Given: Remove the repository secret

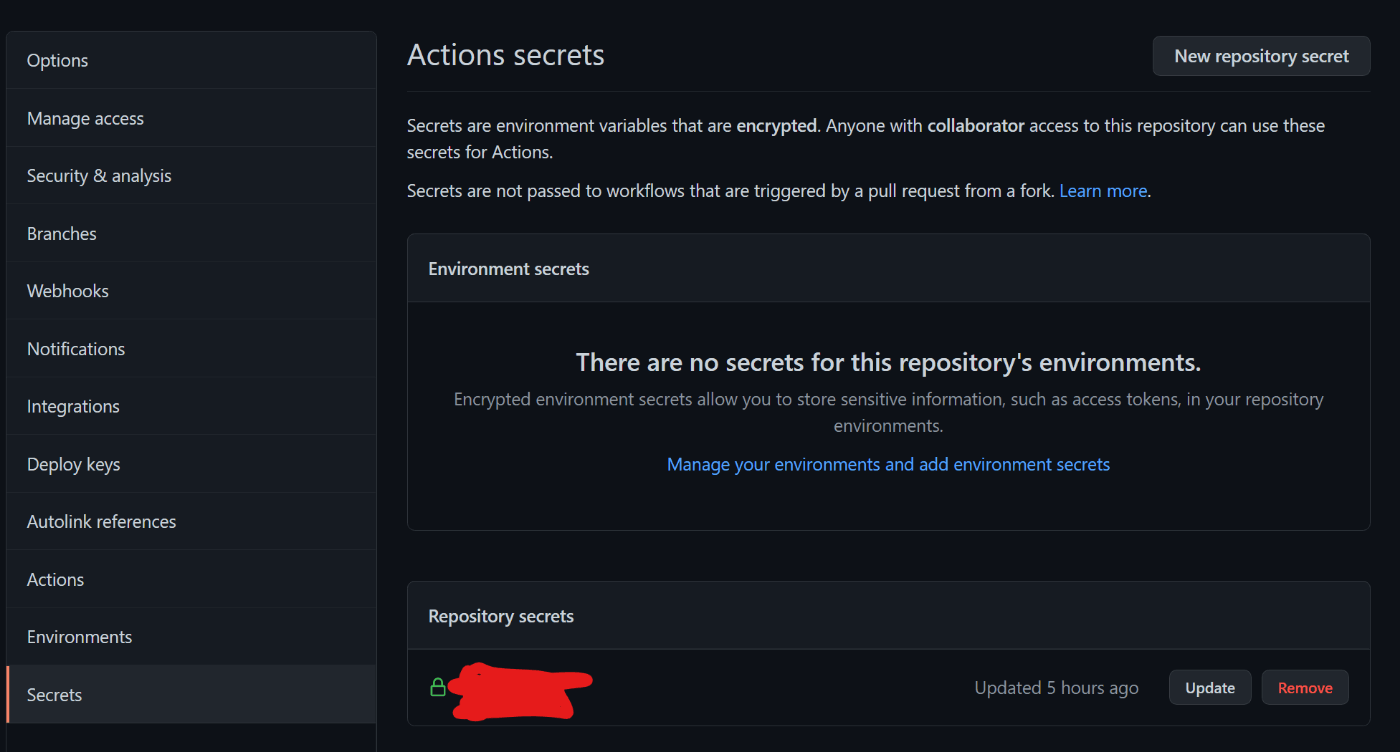Looking at the screenshot, I should pyautogui.click(x=1305, y=688).
